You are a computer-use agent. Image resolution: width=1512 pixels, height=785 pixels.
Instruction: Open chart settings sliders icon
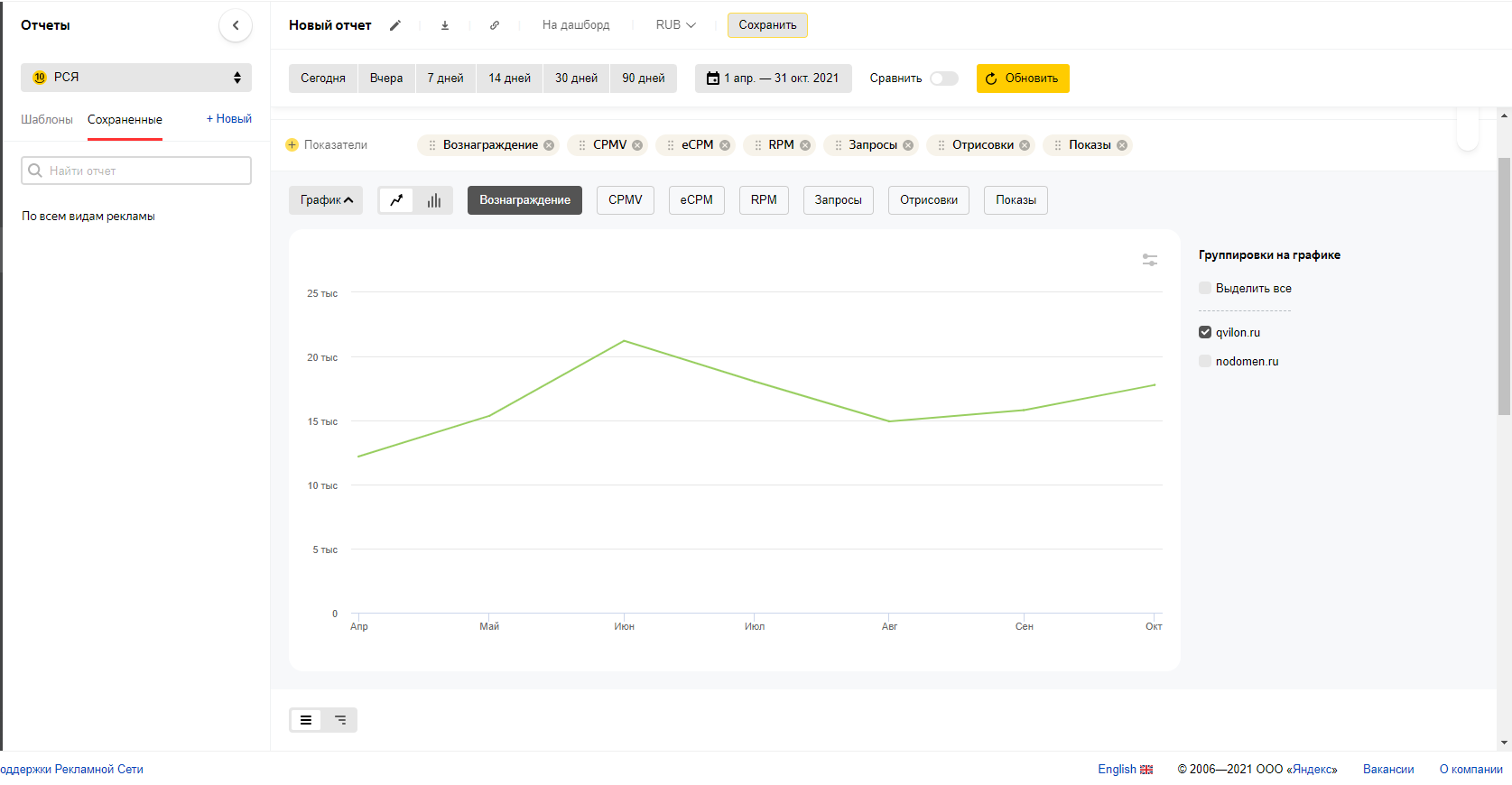(x=1150, y=260)
